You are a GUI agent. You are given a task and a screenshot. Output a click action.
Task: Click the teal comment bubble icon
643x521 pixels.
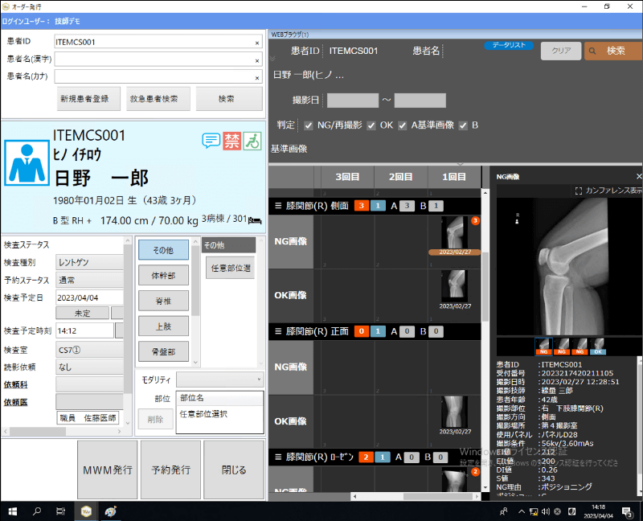point(211,140)
